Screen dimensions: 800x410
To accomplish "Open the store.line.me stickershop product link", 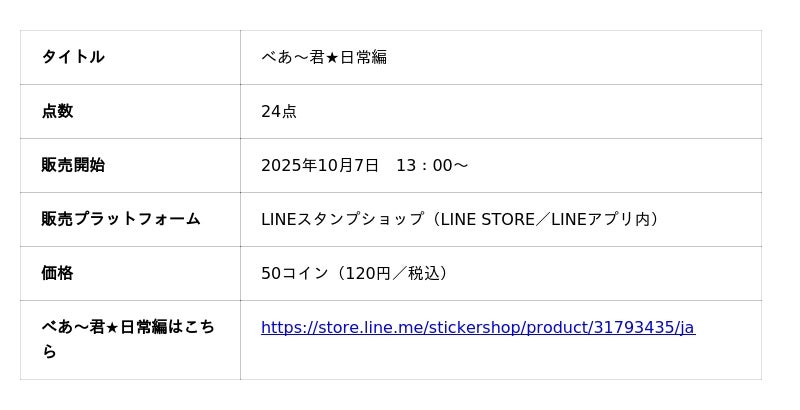I will pyautogui.click(x=477, y=328).
